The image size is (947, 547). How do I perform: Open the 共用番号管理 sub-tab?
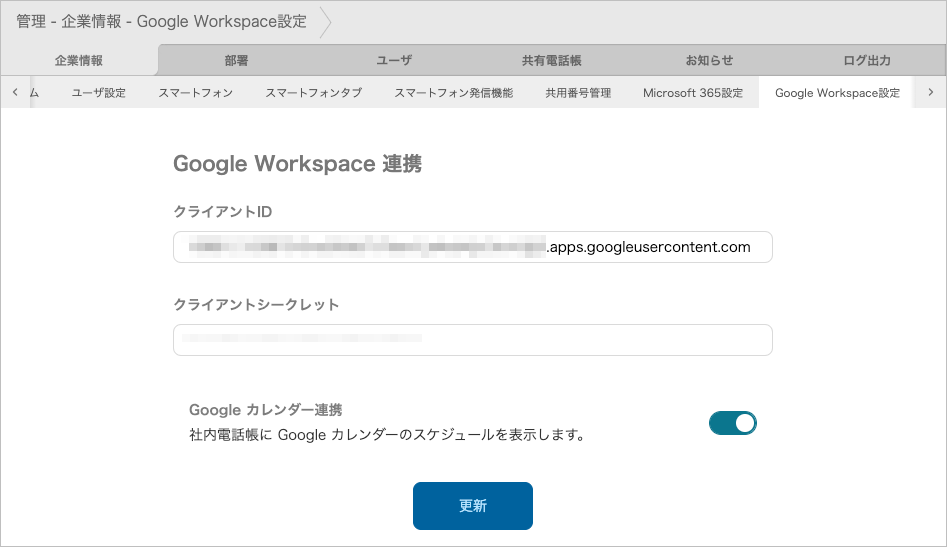(x=577, y=93)
